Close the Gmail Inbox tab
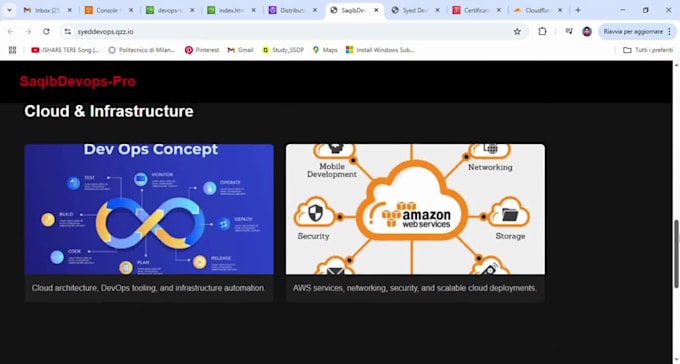Viewport: 680px width, 364px height. point(69,10)
